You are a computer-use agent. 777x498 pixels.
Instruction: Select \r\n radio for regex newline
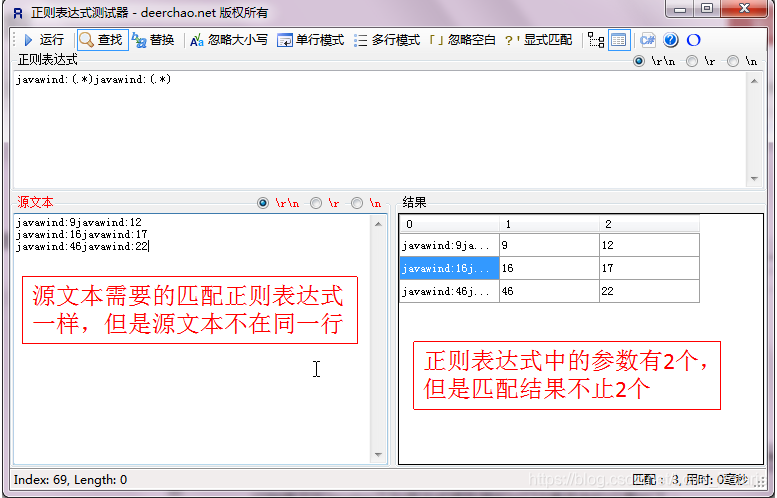[639, 61]
